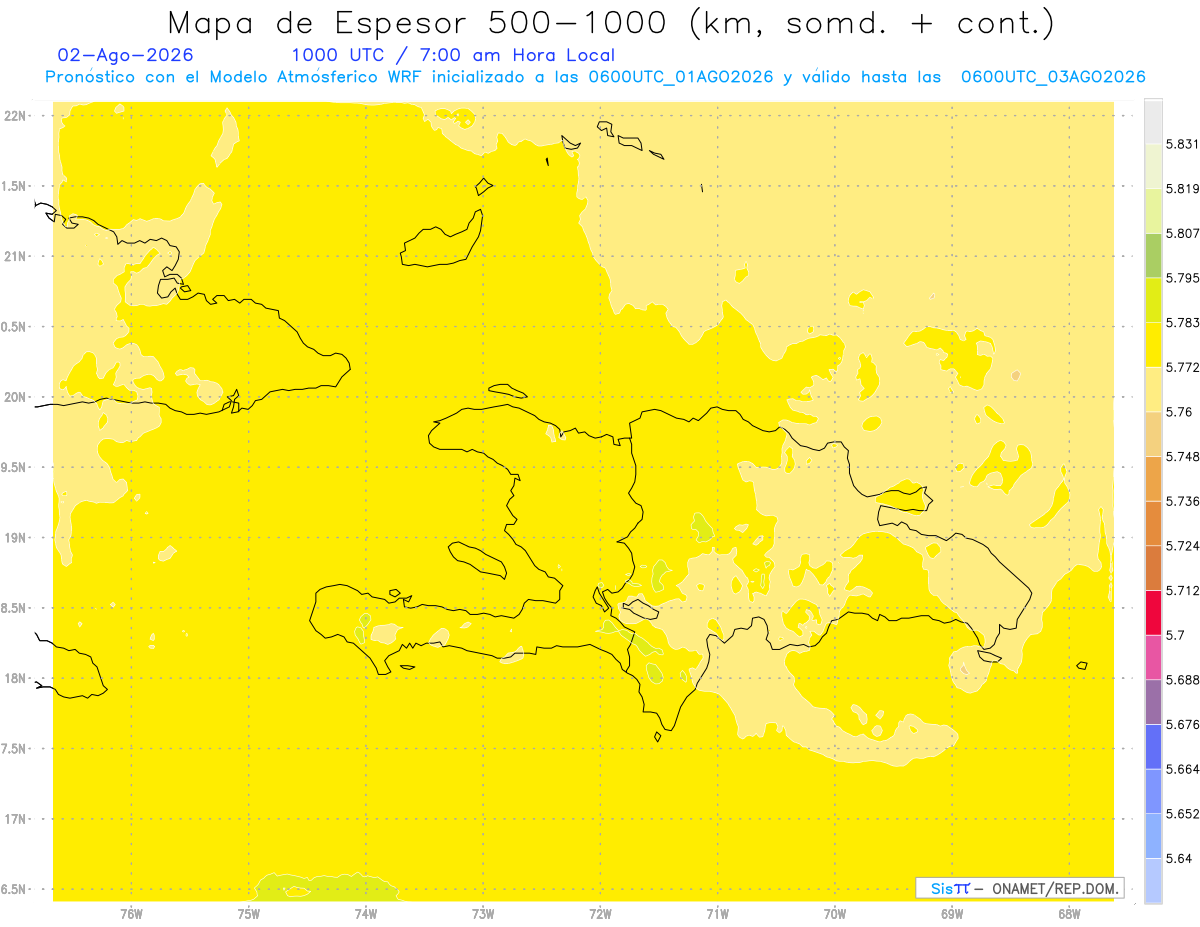Click the 17N latitude label

15,819
